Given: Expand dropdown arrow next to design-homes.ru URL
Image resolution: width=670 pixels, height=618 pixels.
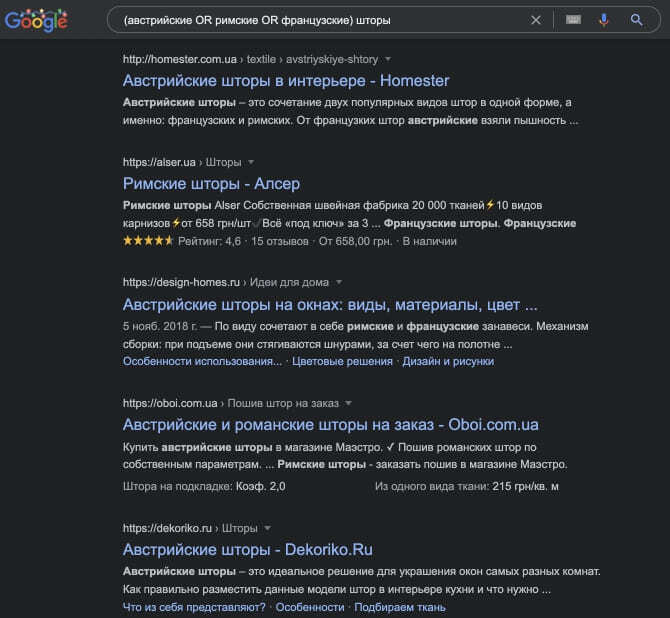Looking at the screenshot, I should coord(339,282).
